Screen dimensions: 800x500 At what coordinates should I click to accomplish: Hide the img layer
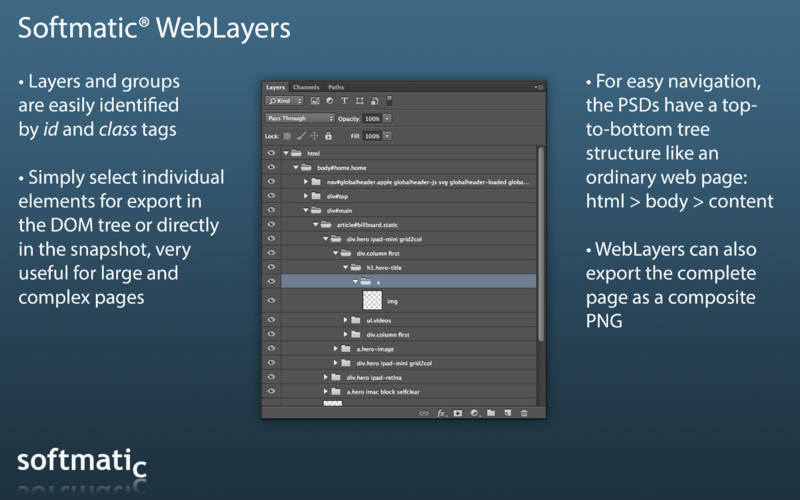point(271,301)
